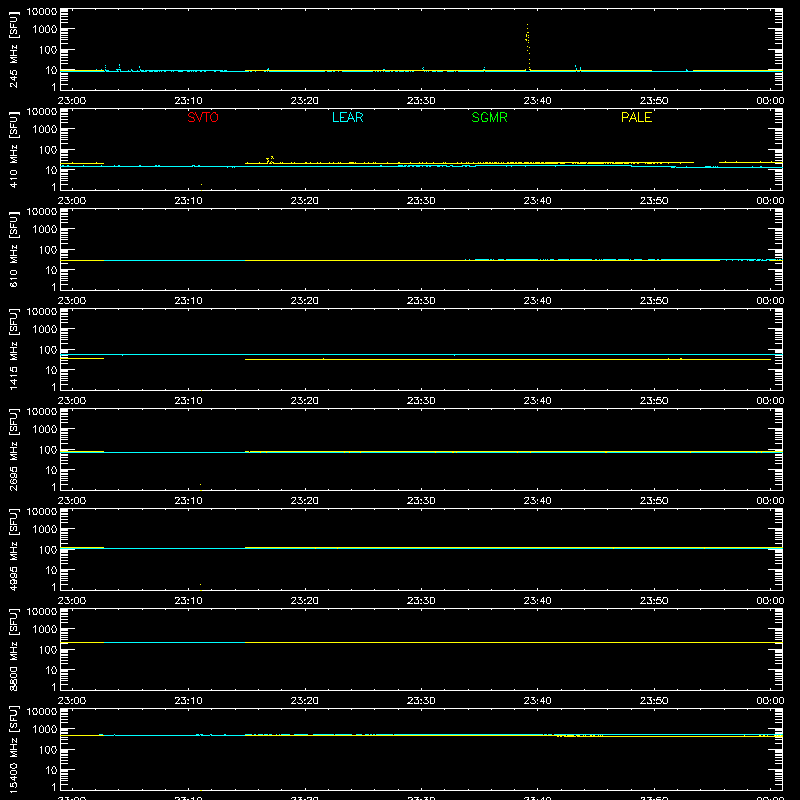The image size is (800, 800).
Task: Click 00:00 time label under 245 MHz plot
Action: (x=770, y=101)
